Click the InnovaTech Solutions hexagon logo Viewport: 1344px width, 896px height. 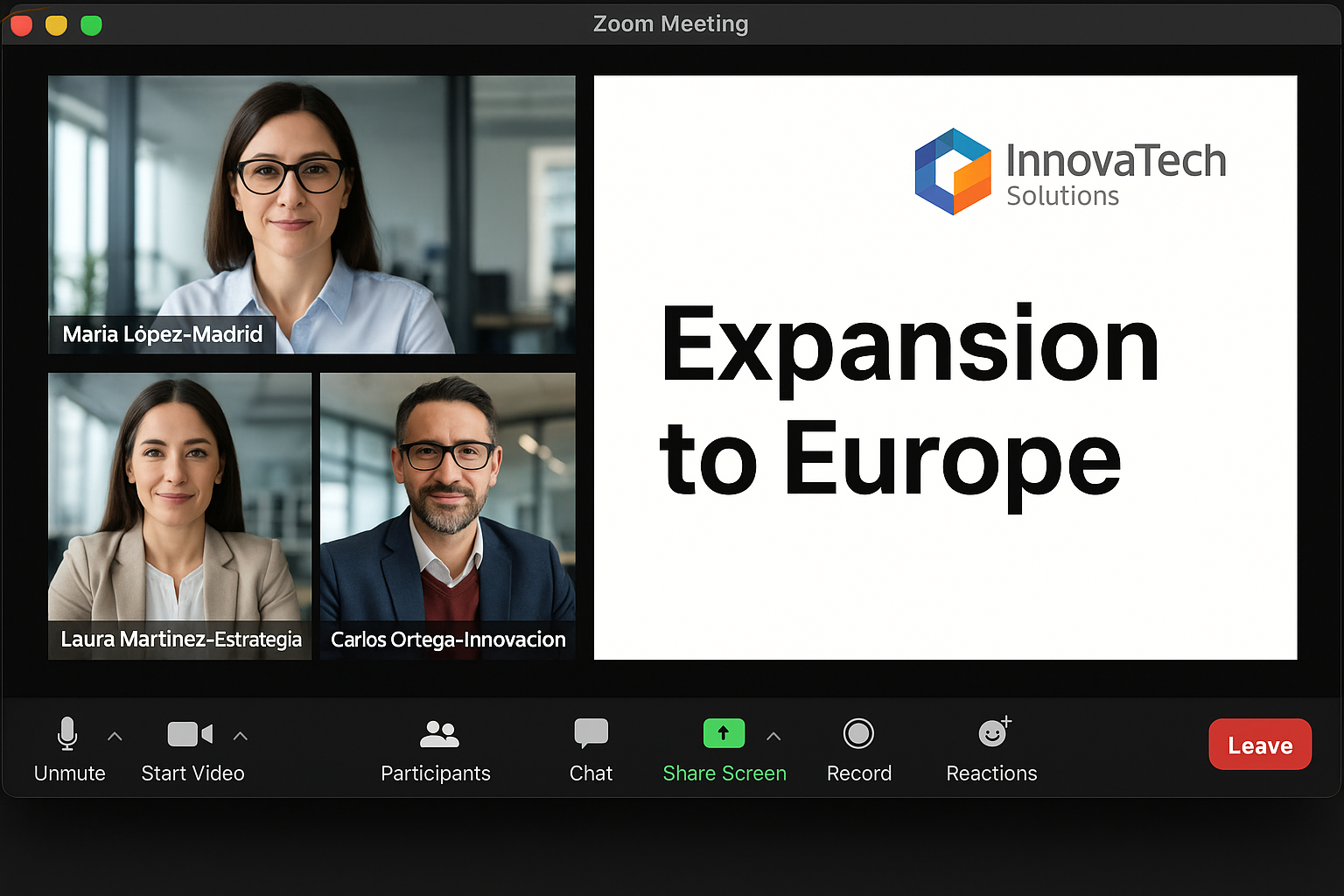coord(952,171)
